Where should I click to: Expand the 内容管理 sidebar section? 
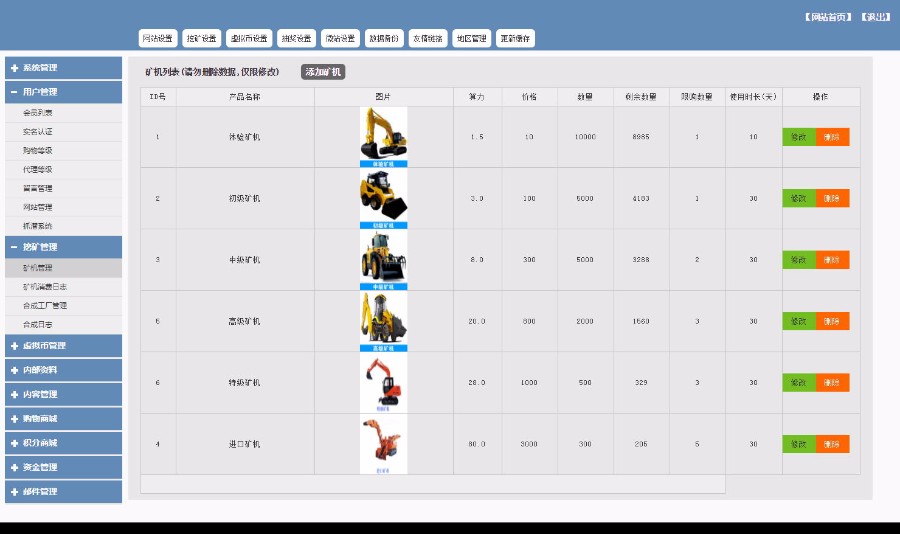63,394
